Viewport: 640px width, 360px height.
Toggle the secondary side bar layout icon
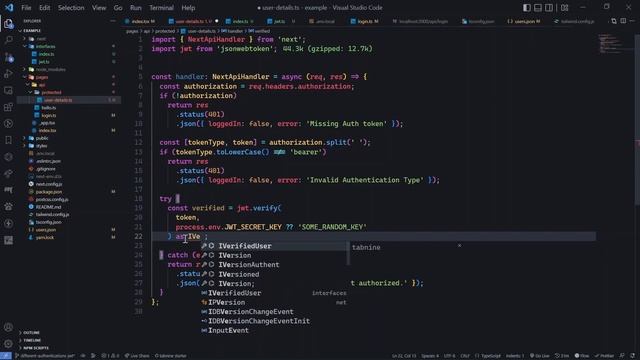[549, 7]
